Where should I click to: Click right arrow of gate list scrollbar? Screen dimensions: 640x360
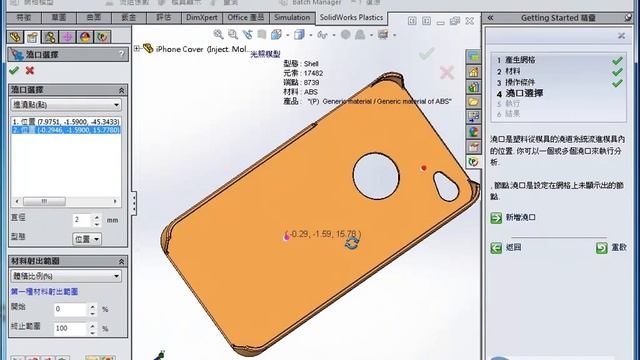coord(115,201)
